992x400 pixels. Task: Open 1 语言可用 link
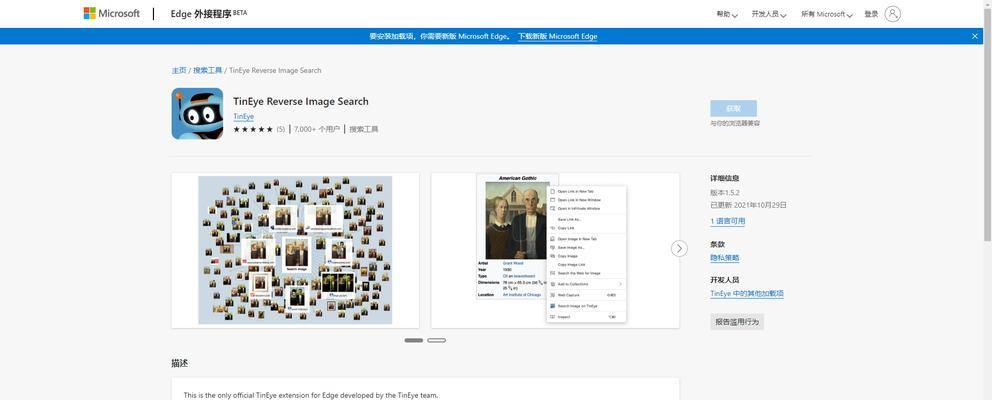tap(728, 222)
